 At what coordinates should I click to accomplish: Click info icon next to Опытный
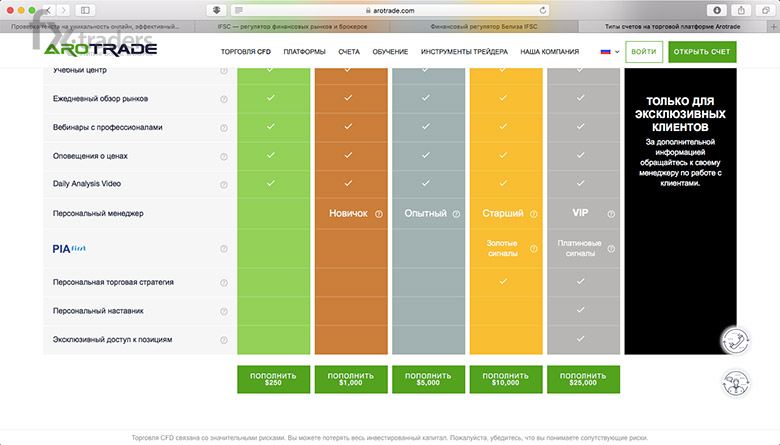pos(456,214)
